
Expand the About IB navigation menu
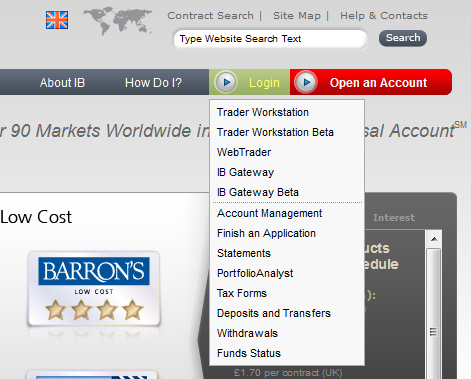click(x=62, y=83)
